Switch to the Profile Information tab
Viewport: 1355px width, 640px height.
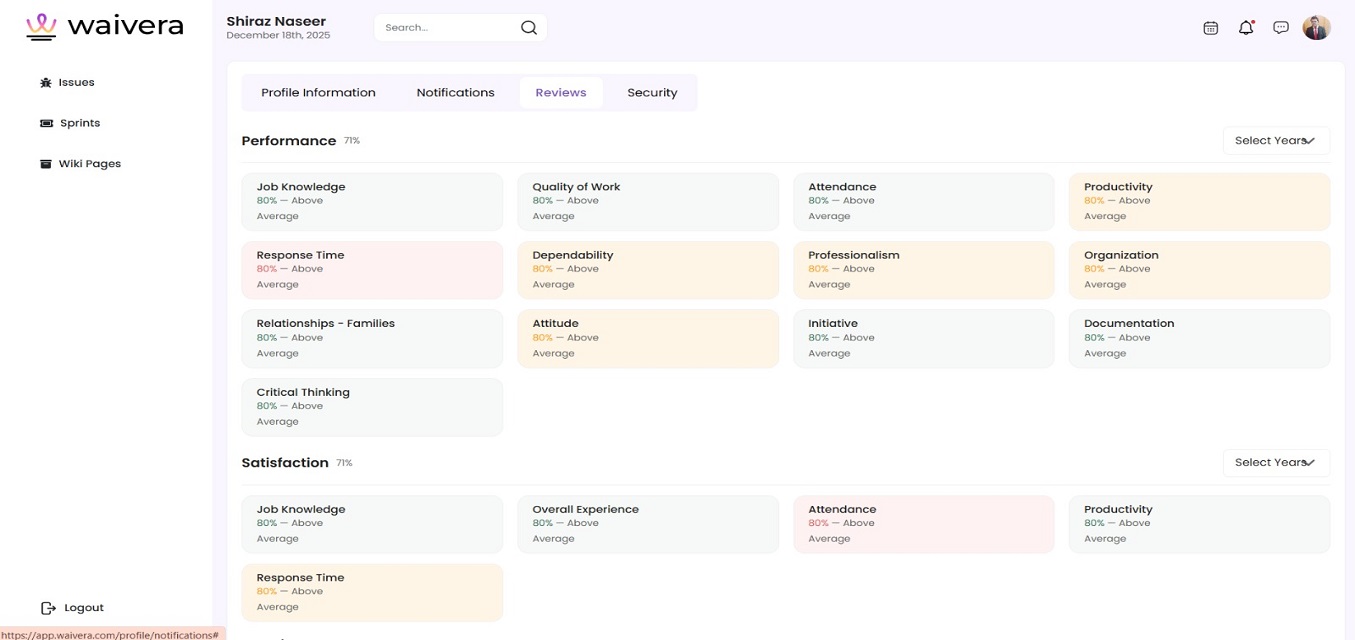click(318, 93)
